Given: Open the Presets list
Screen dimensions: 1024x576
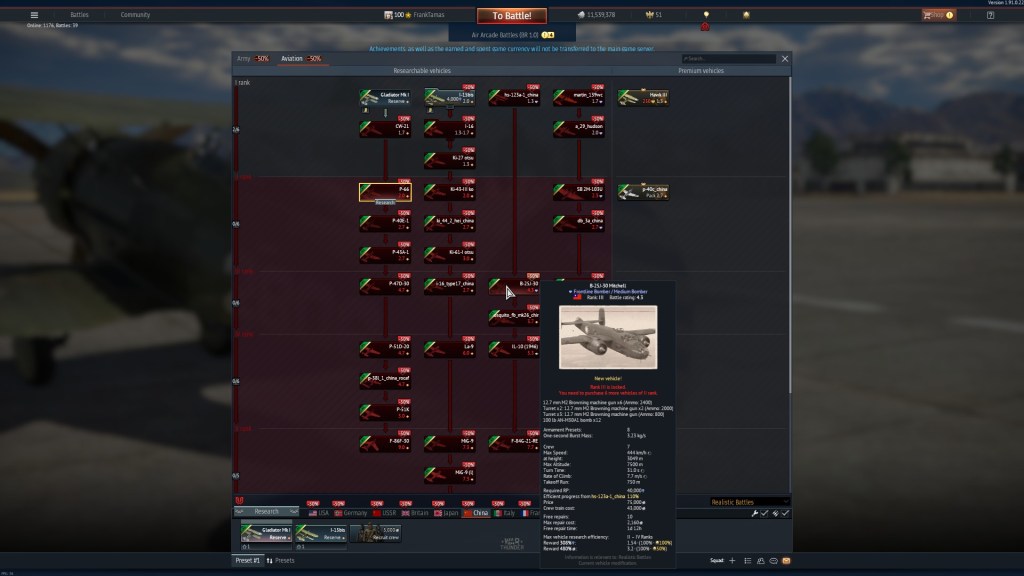Looking at the screenshot, I should (281, 561).
